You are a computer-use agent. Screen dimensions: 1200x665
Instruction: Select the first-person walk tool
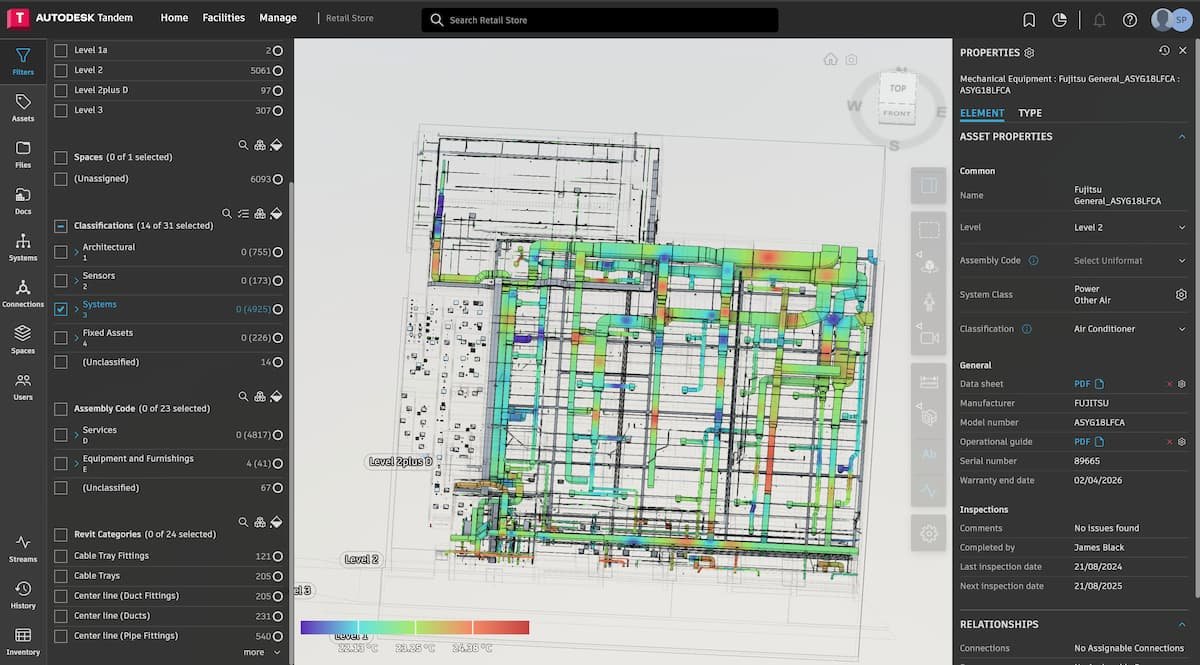(x=928, y=301)
